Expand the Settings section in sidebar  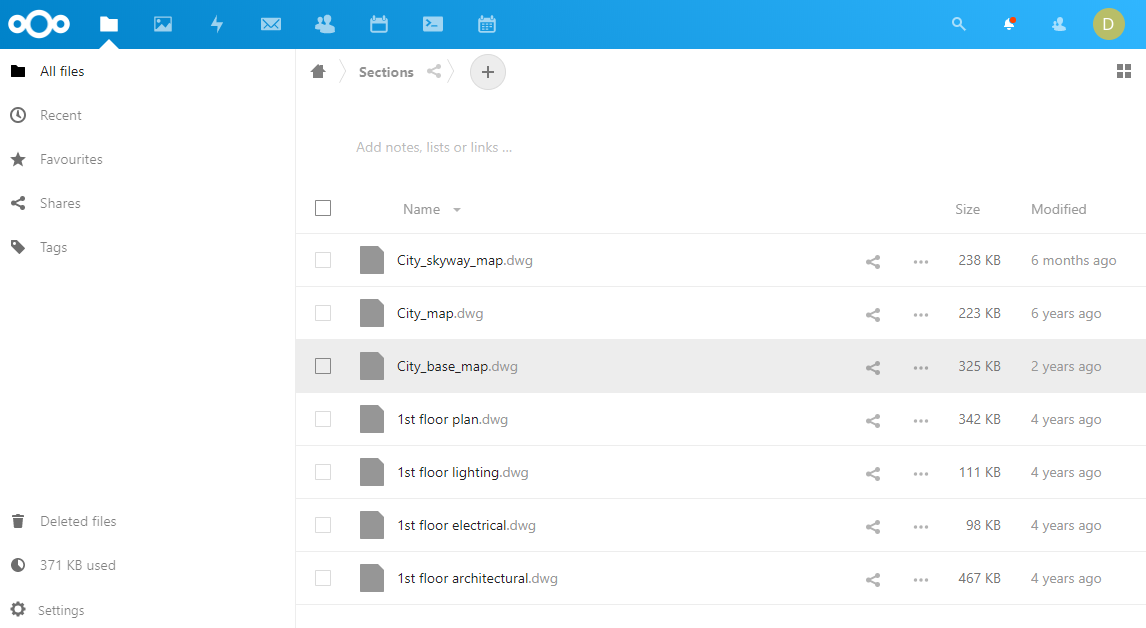pos(61,610)
